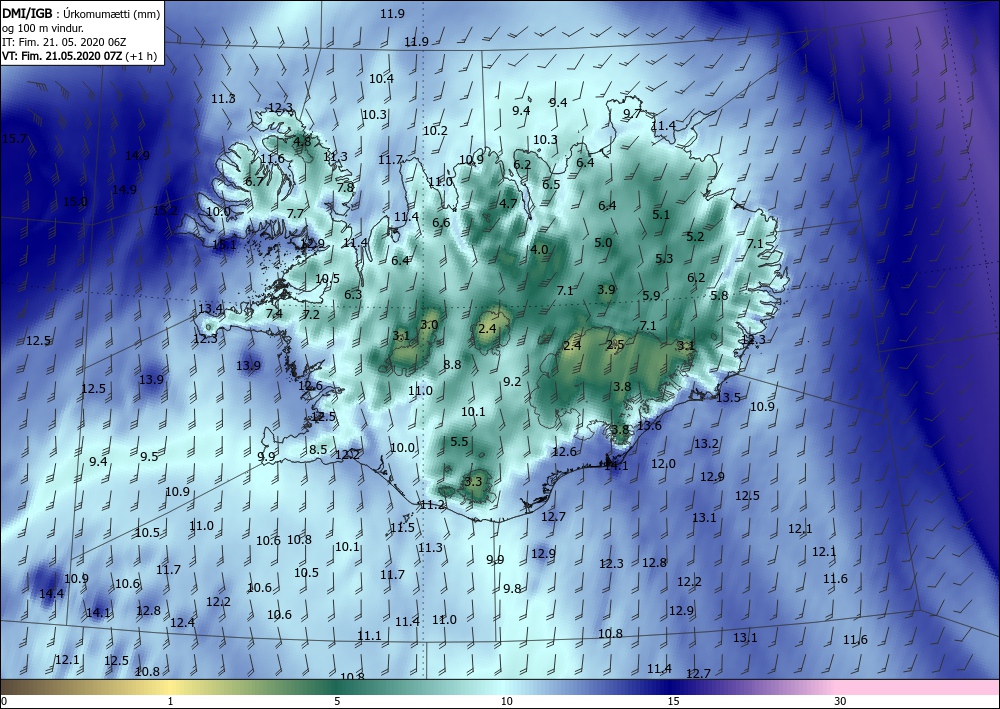Click the '5' label on the color scale

coord(337,701)
